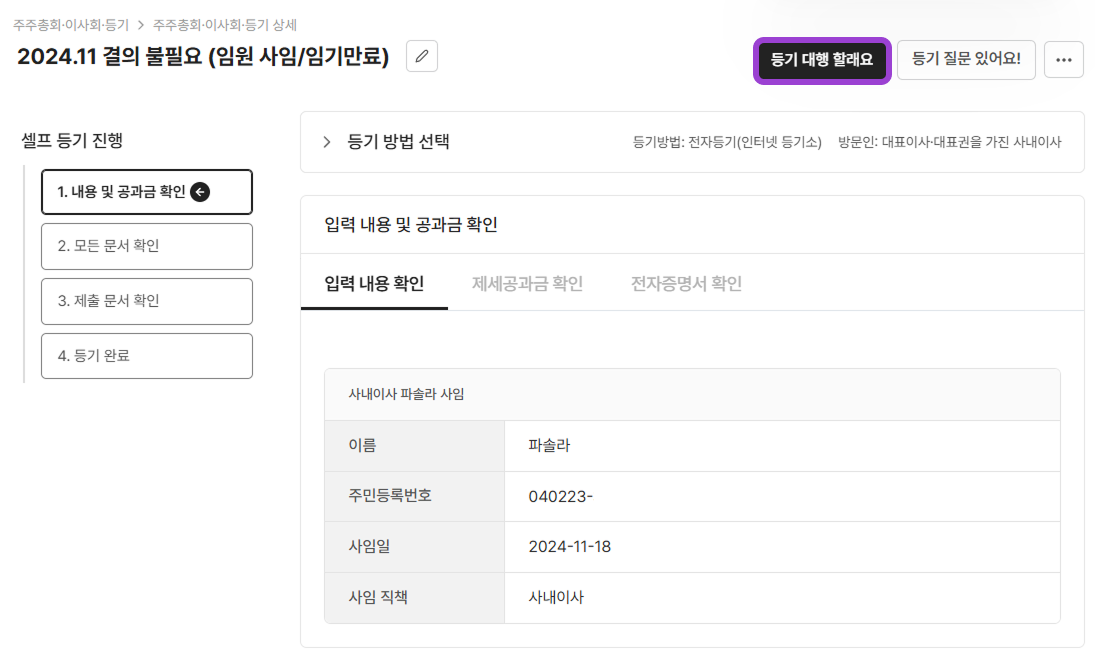Select the 입력 내용 확인 tab
The width and height of the screenshot is (1095, 655).
(374, 283)
